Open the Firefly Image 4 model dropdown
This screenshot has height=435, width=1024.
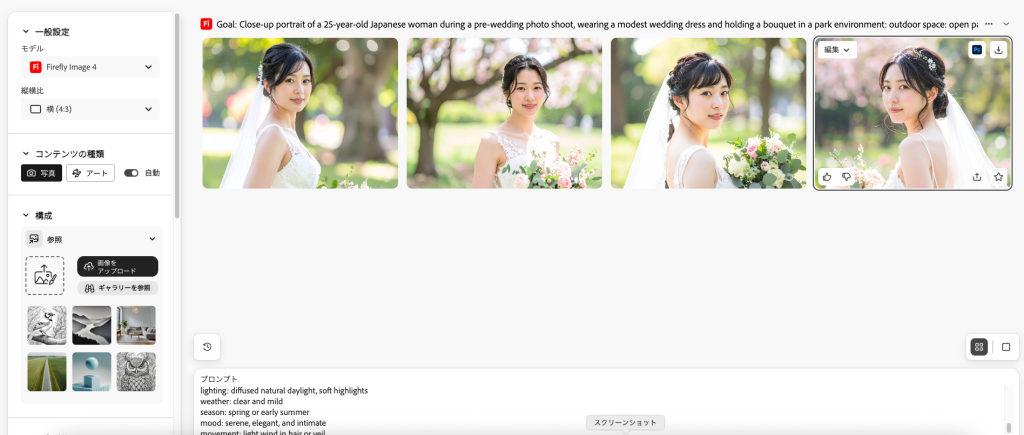click(x=90, y=67)
